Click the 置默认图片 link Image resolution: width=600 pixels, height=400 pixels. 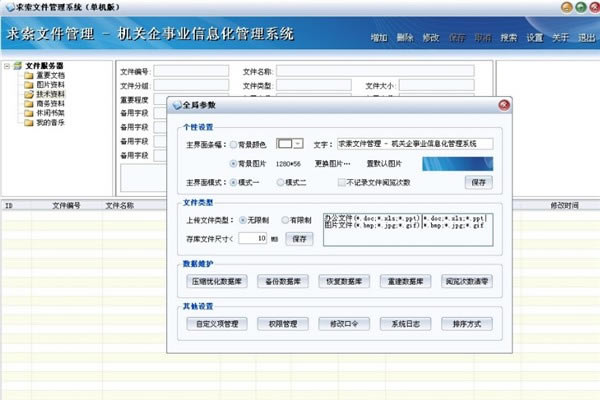pos(384,164)
